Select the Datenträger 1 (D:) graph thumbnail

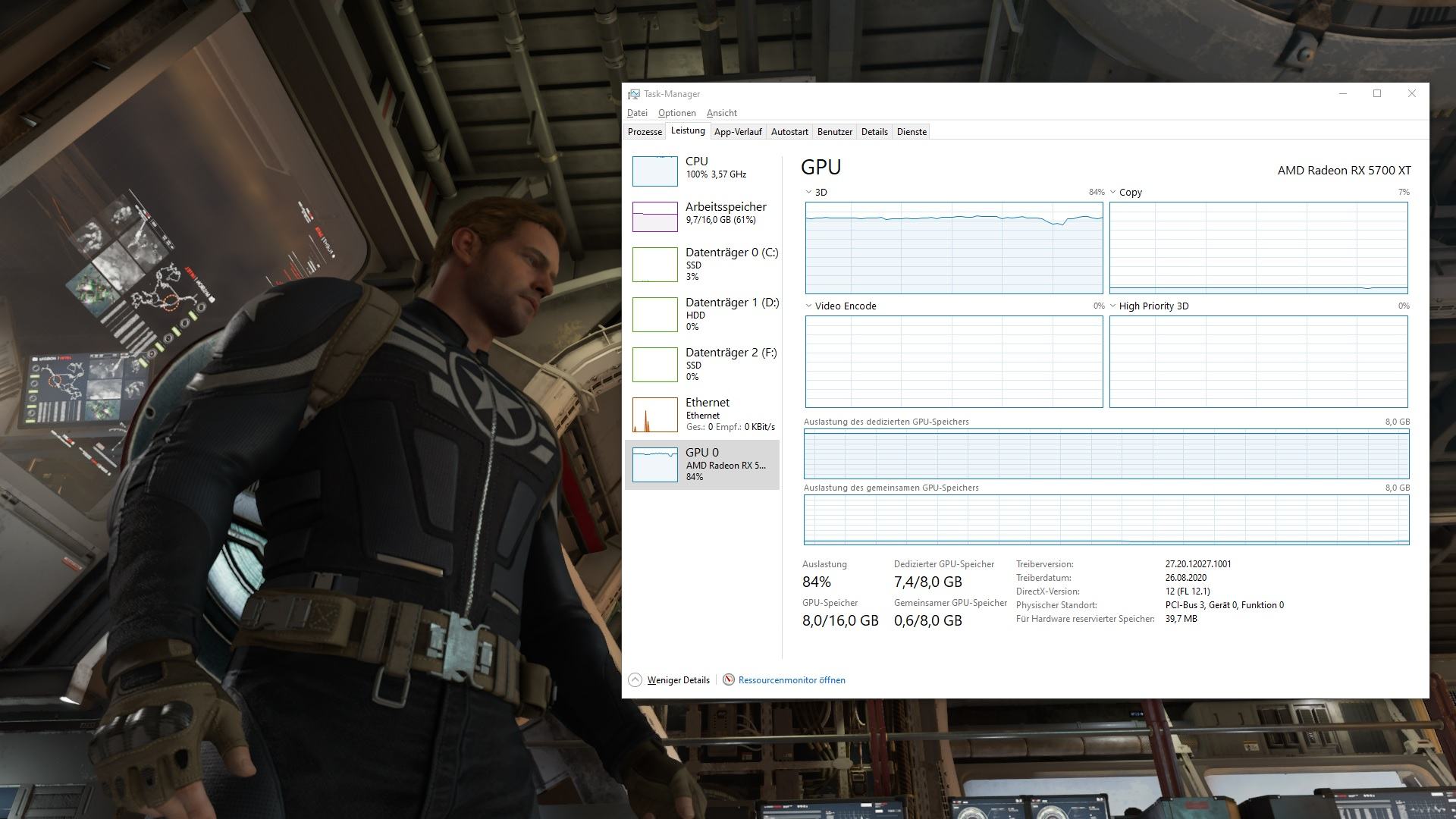pos(655,315)
